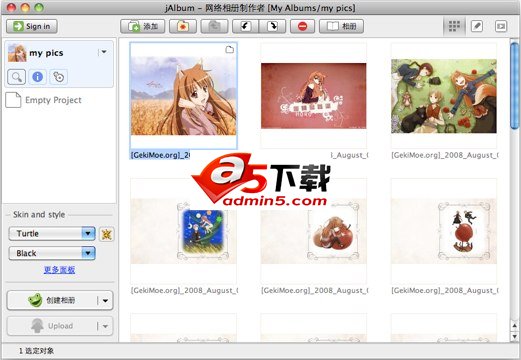This screenshot has width=521, height=360.
Task: Select Empty Project in sidebar
Action: [x=43, y=100]
